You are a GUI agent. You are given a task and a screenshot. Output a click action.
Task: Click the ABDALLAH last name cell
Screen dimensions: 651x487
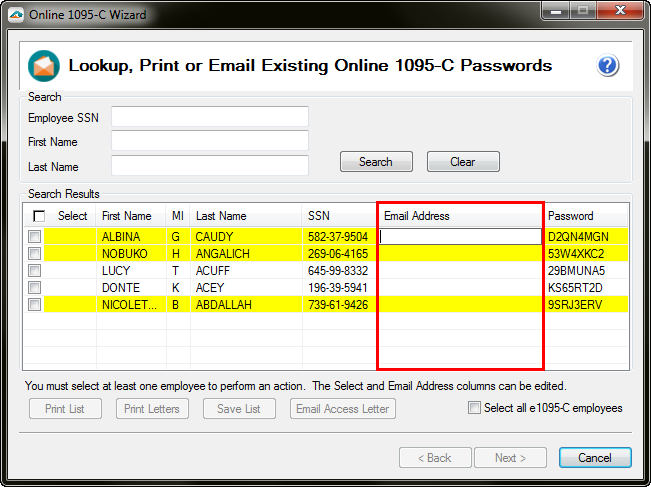click(x=246, y=305)
